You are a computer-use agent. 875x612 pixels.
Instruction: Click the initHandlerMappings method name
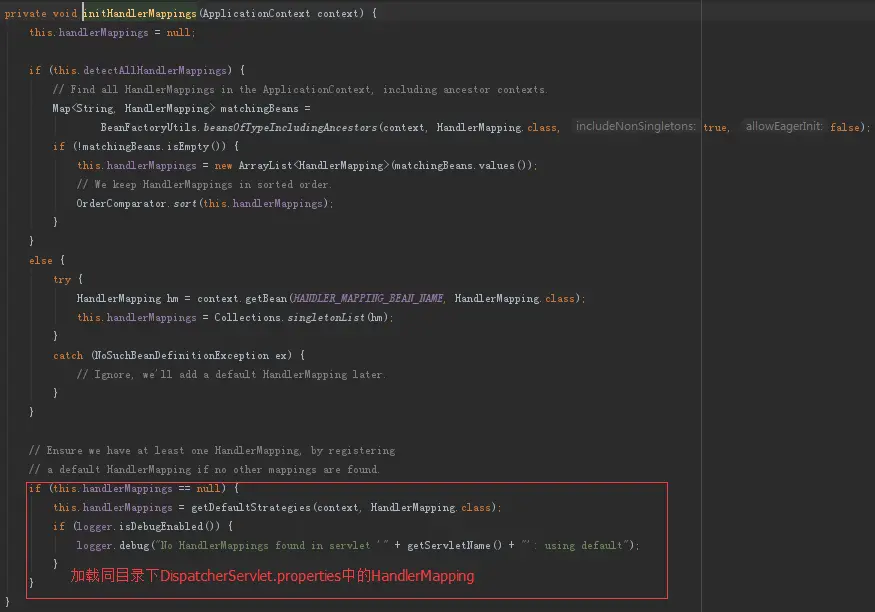[x=140, y=13]
